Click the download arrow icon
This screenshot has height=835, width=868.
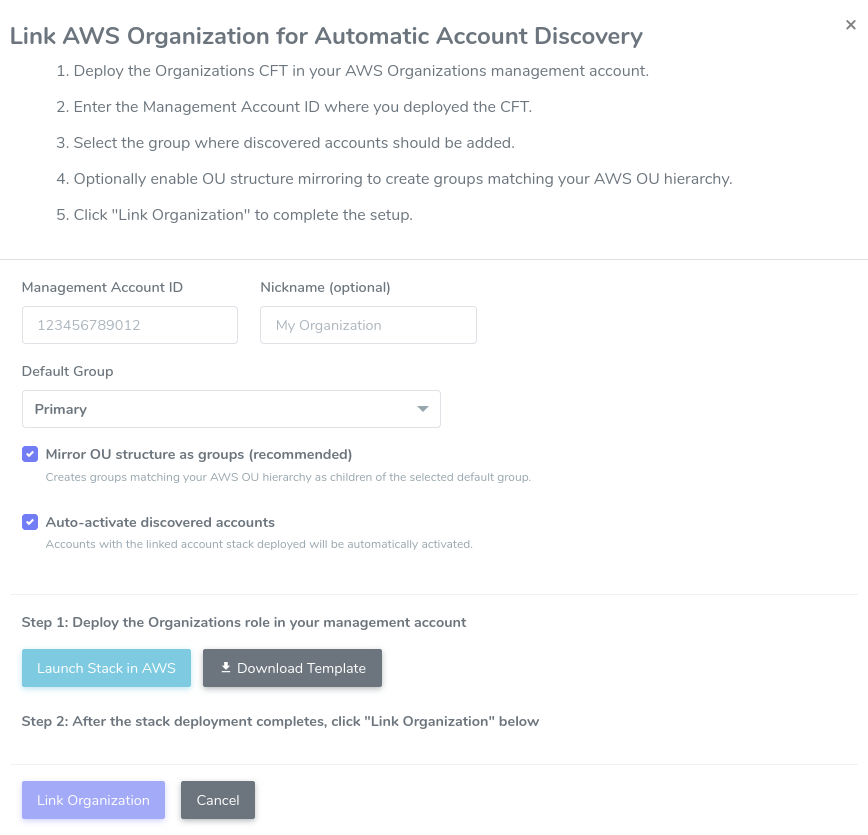point(226,668)
